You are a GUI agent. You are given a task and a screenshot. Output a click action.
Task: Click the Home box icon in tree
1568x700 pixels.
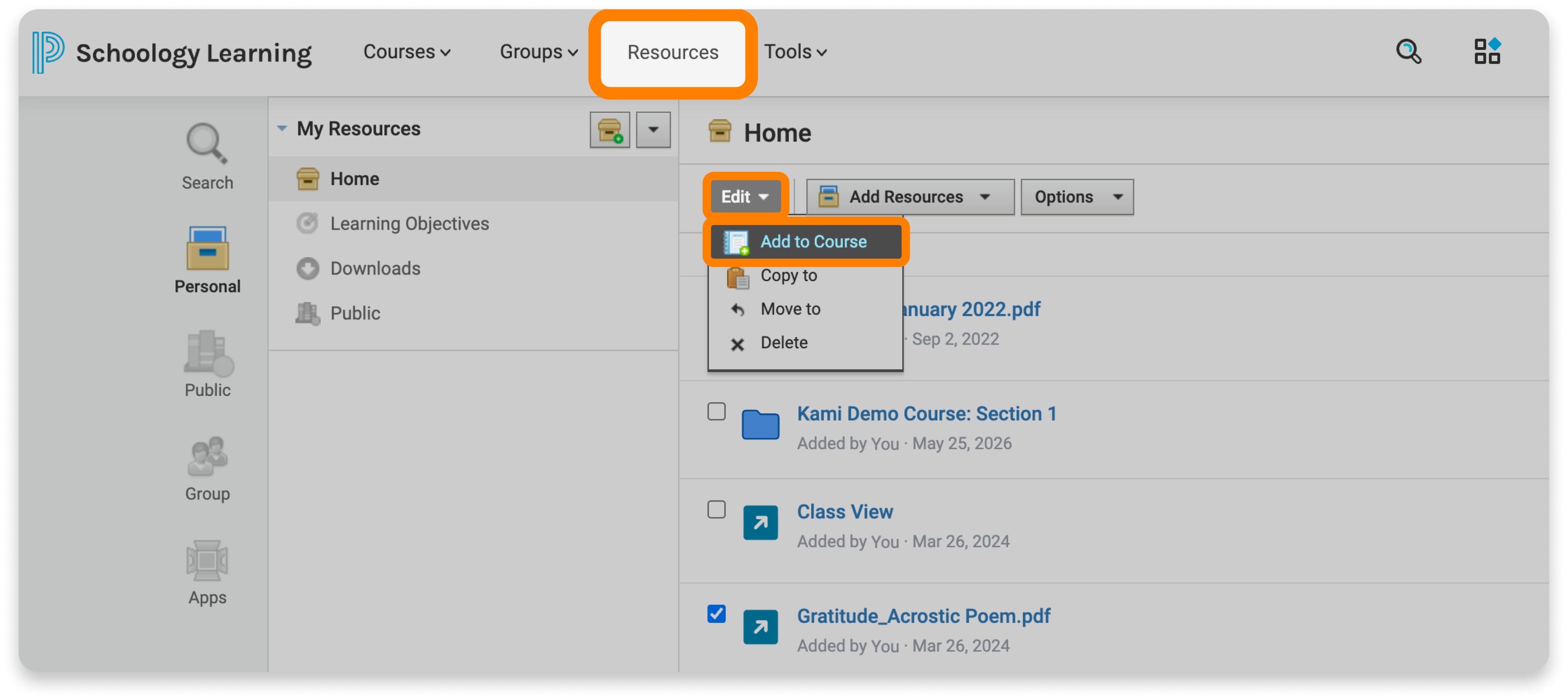click(x=307, y=179)
